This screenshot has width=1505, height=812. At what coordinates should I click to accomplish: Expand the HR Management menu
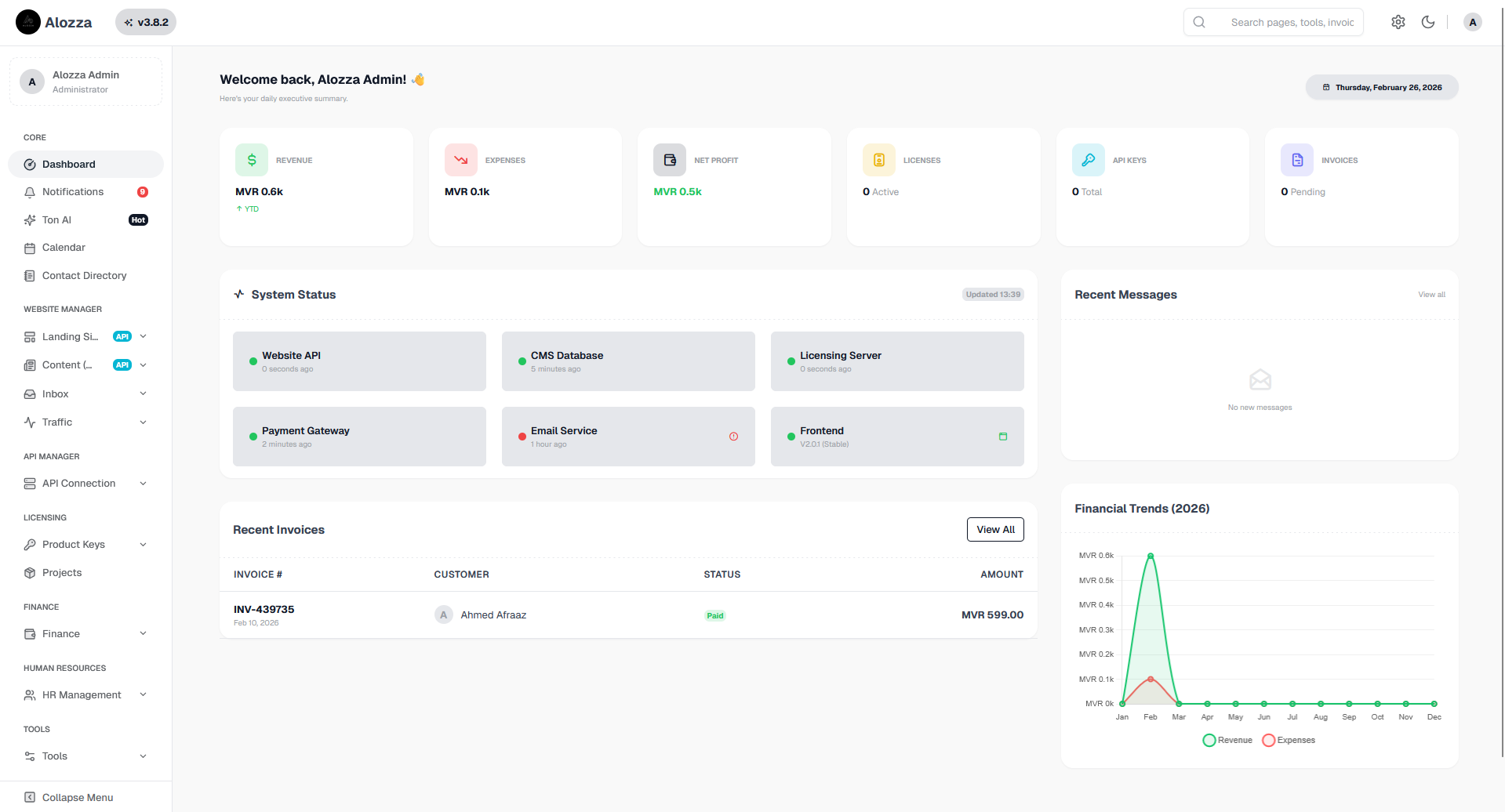[85, 694]
